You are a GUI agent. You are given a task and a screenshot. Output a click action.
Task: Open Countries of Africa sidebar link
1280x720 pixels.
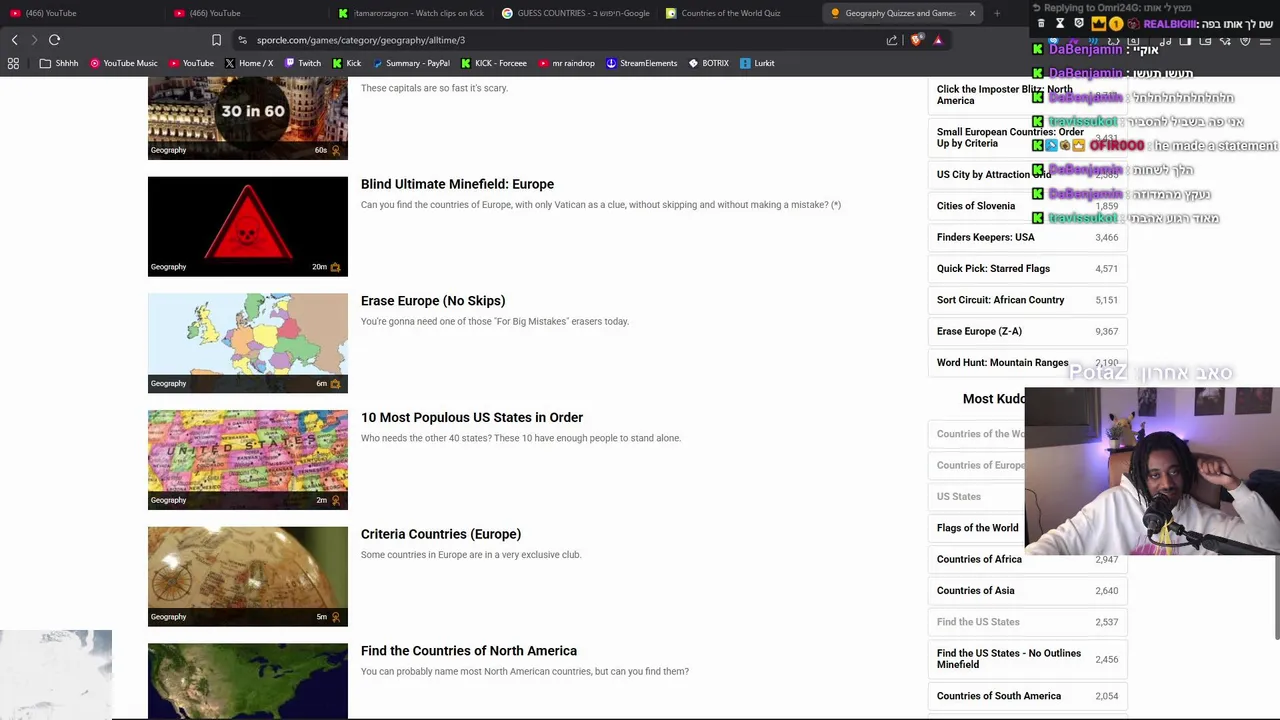(979, 559)
